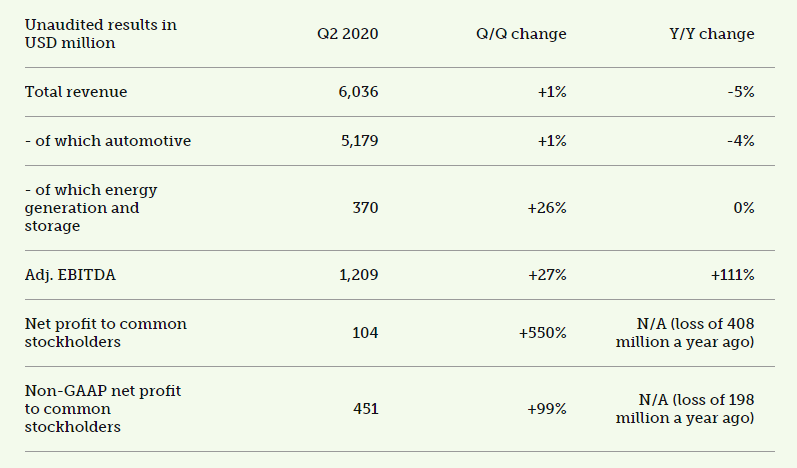Click the Q2 2020 column header
This screenshot has width=797, height=468.
pos(346,34)
